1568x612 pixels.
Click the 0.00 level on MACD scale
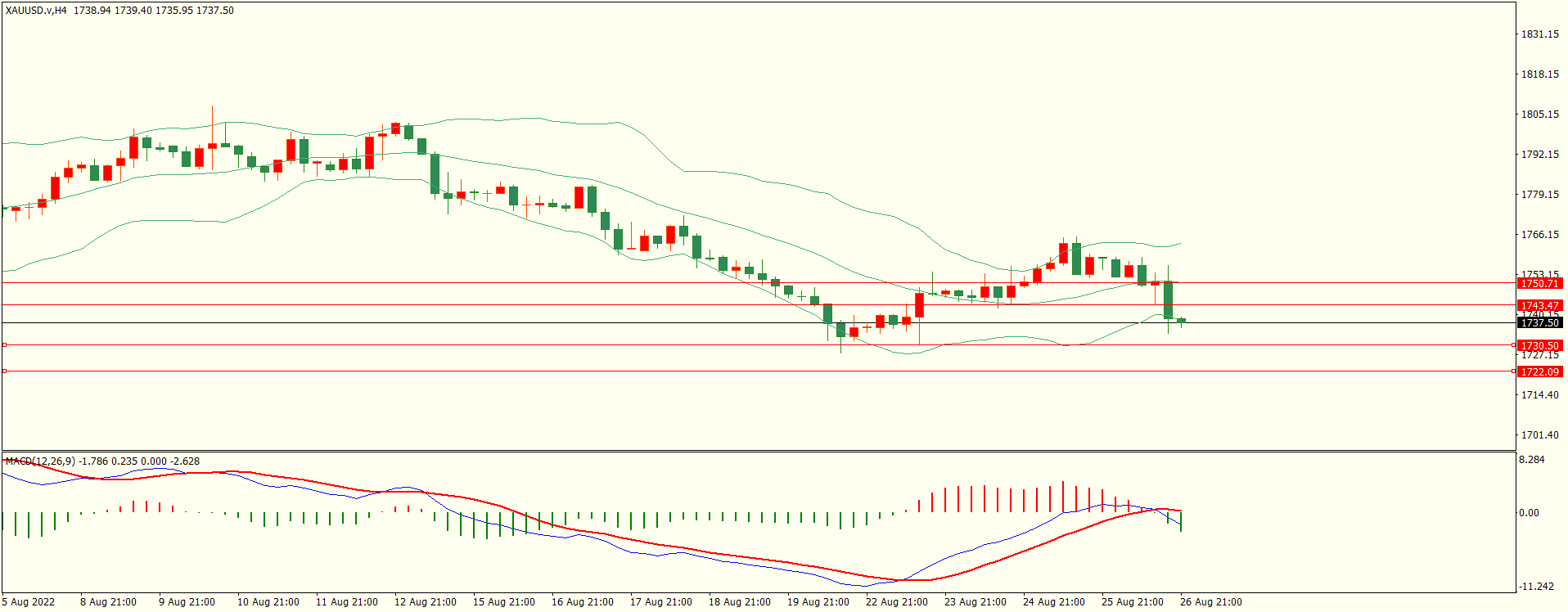tap(1529, 513)
